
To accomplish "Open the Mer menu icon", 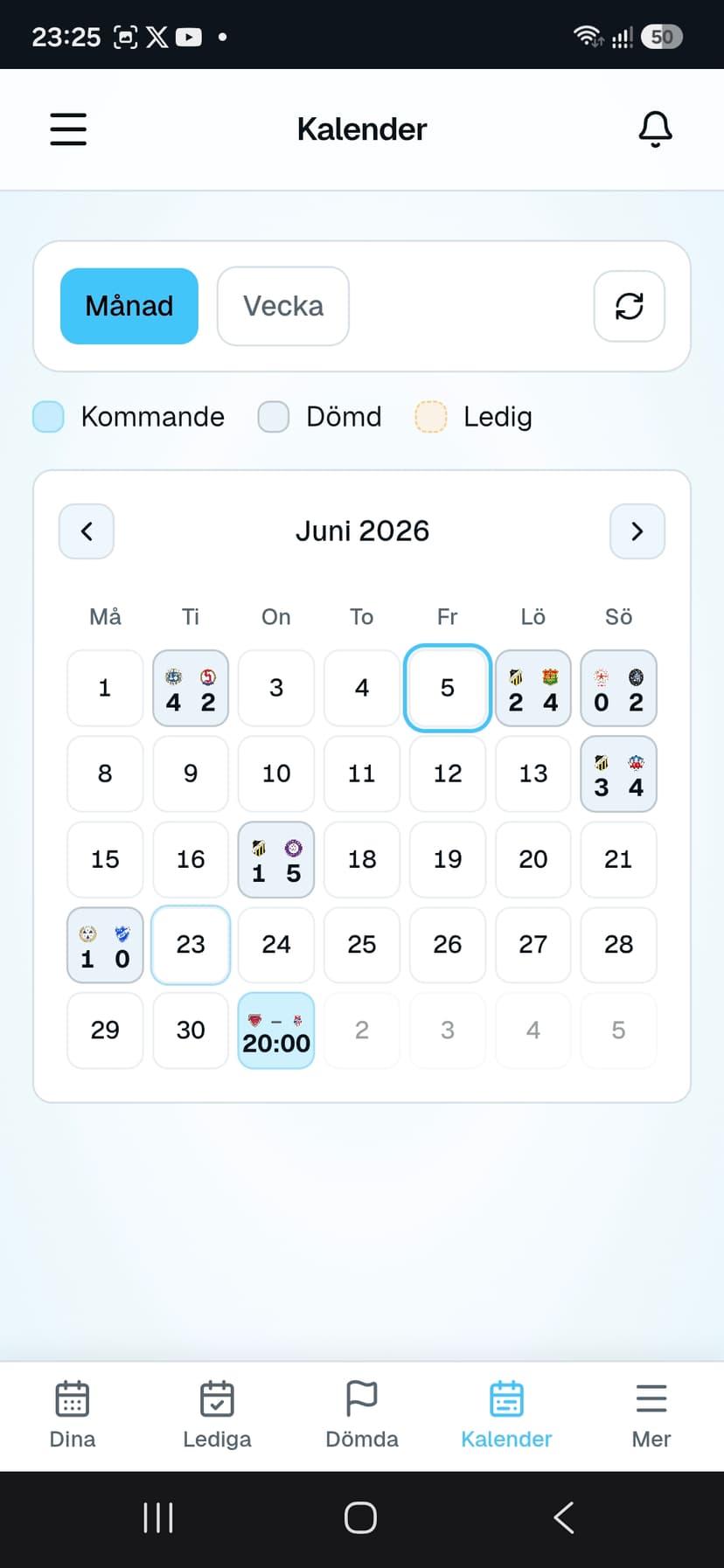I will click(651, 1398).
